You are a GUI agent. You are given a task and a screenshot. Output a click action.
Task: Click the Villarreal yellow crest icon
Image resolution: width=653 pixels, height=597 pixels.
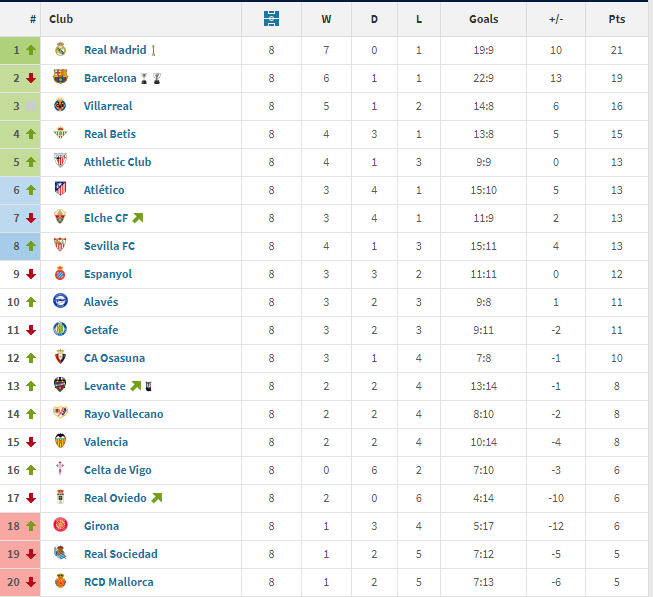click(x=60, y=106)
